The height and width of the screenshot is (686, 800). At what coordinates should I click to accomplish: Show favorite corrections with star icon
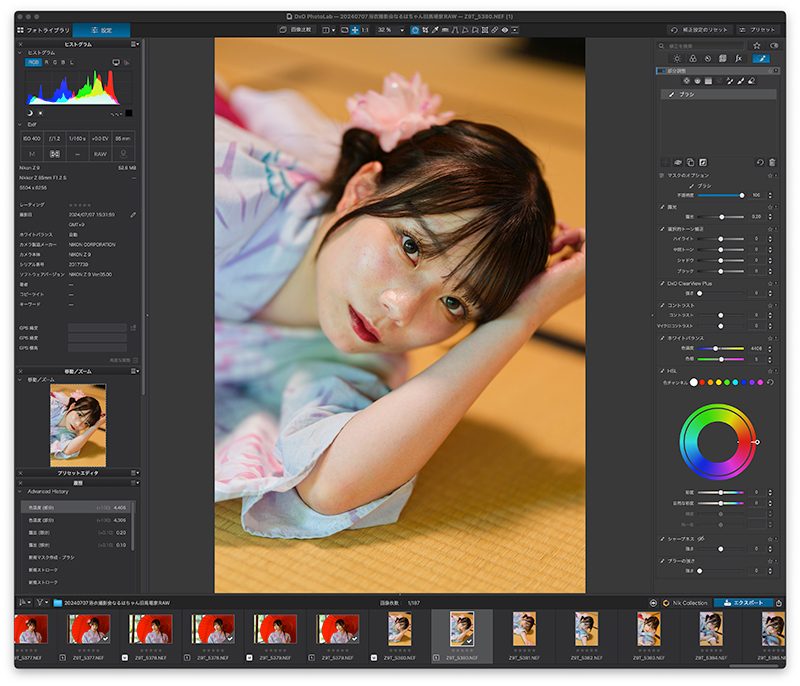757,45
